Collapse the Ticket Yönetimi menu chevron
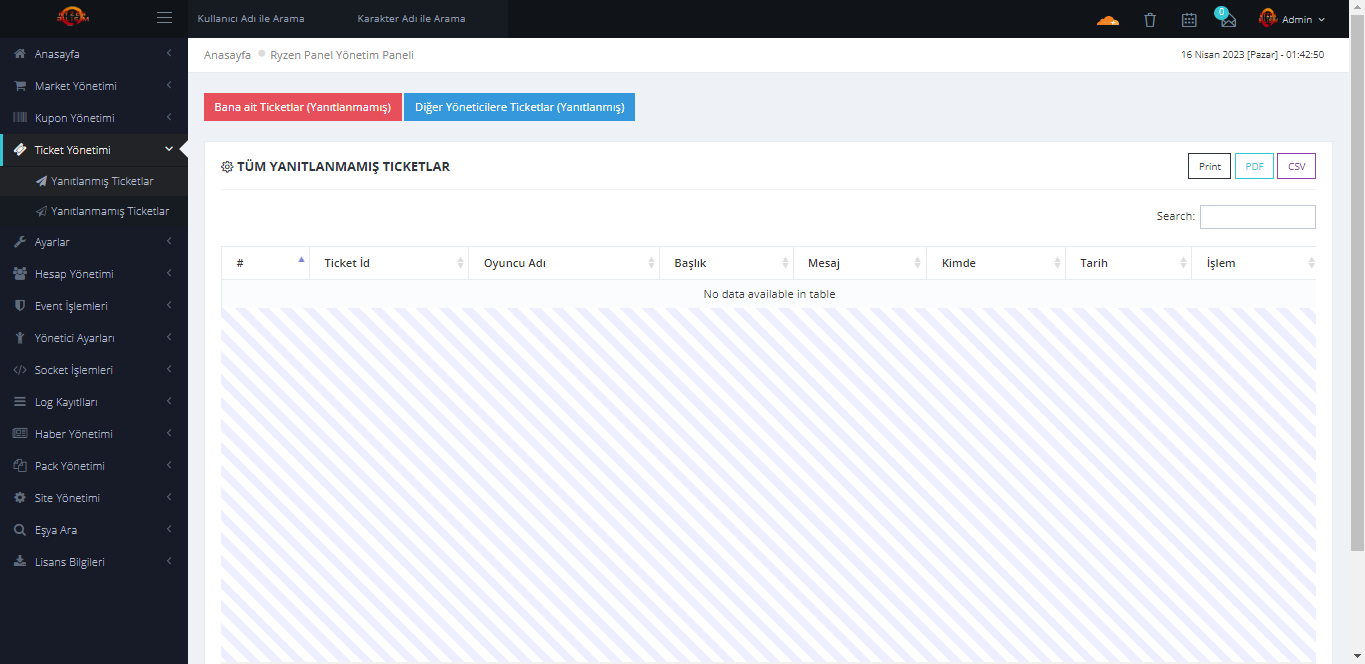 [x=169, y=149]
